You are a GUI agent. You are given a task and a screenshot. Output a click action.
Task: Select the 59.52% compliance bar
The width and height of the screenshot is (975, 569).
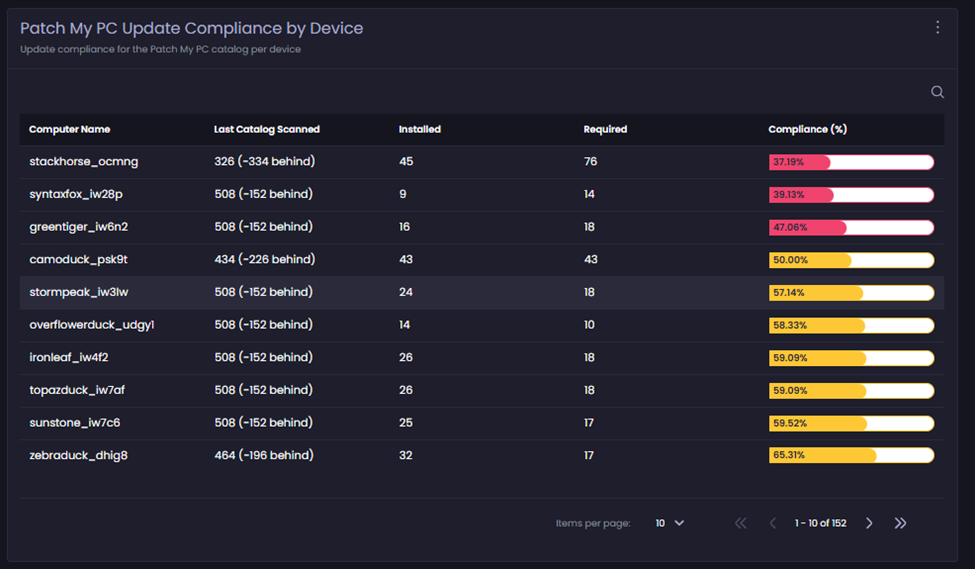pyautogui.click(x=851, y=423)
